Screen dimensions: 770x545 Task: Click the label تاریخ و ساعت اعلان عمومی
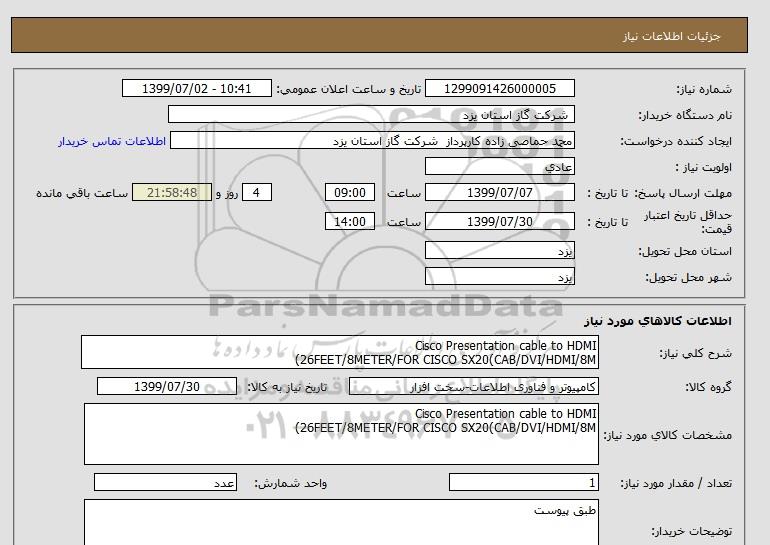[349, 89]
